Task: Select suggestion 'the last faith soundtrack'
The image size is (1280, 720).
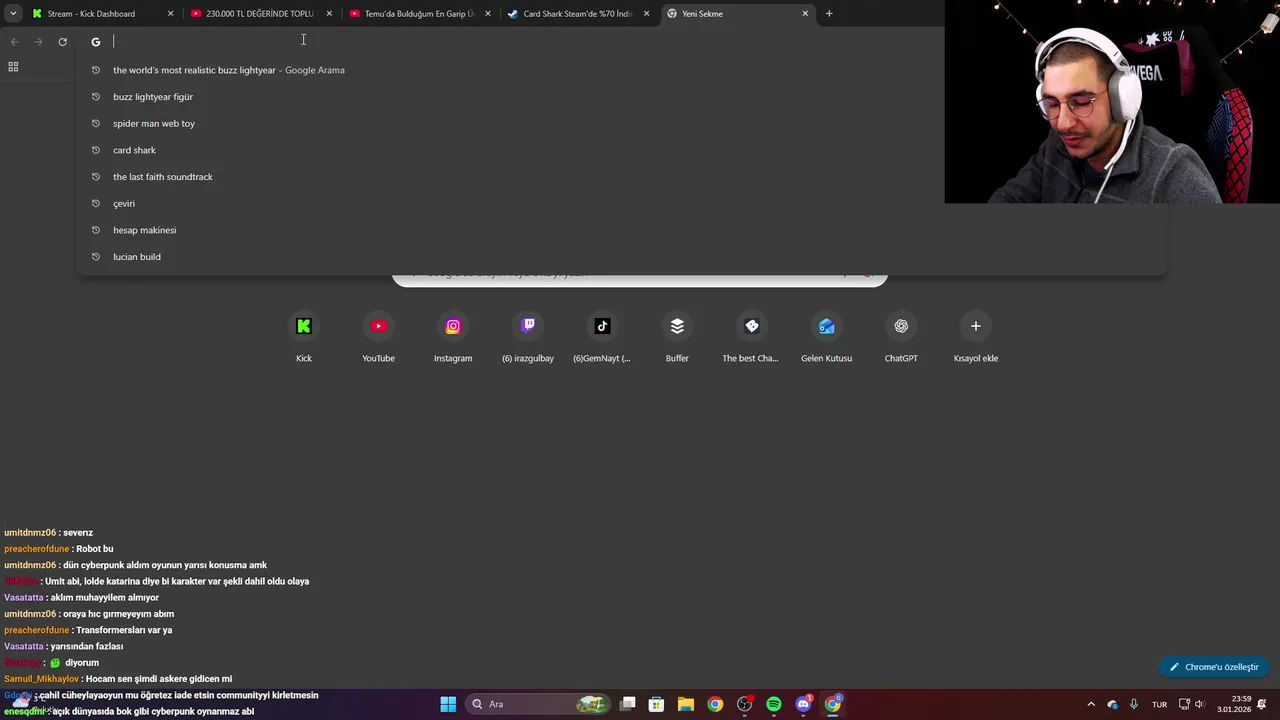Action: 620,177
